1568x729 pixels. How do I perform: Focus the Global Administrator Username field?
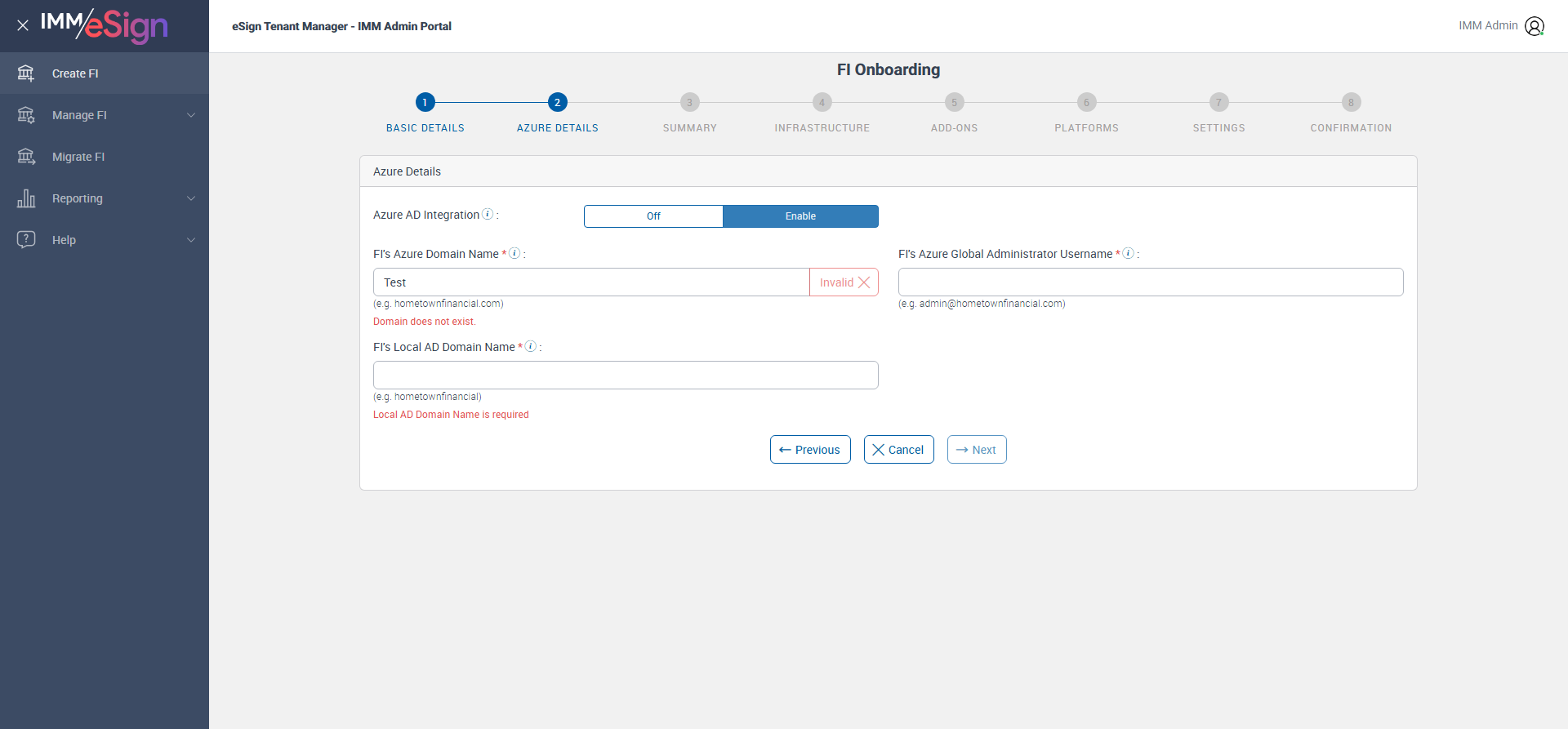(x=1151, y=282)
